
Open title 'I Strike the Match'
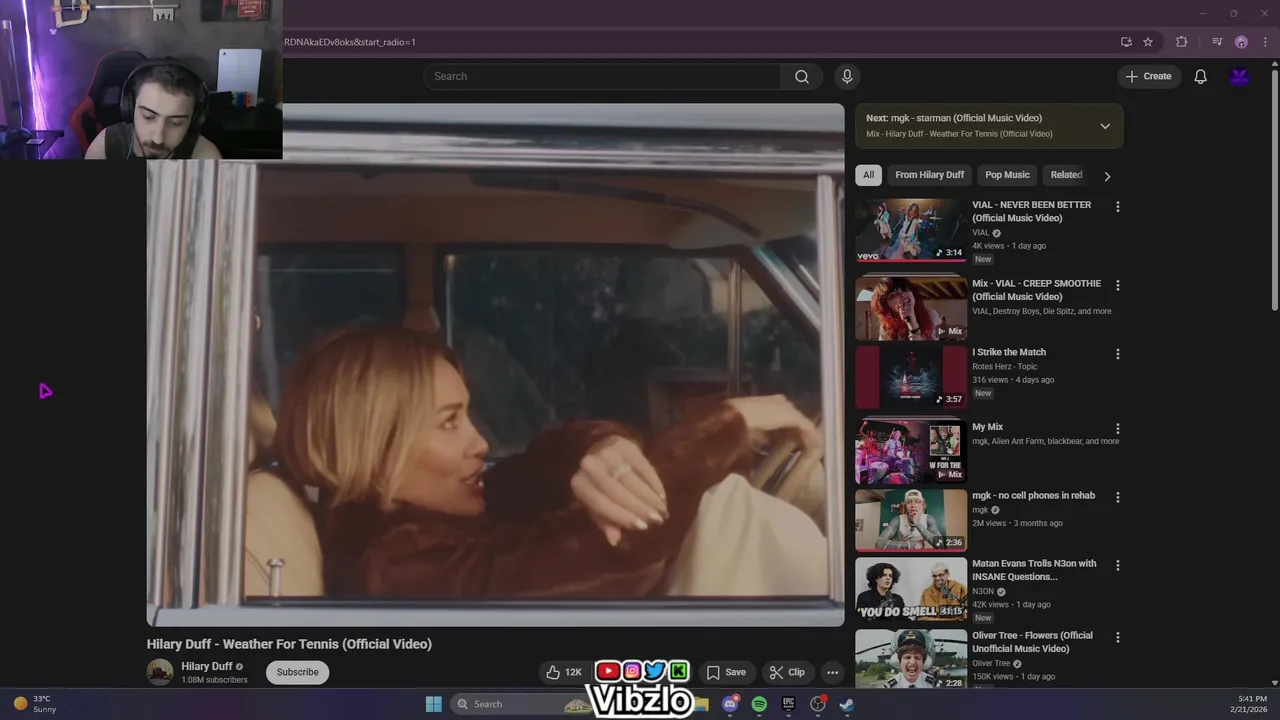point(1009,352)
